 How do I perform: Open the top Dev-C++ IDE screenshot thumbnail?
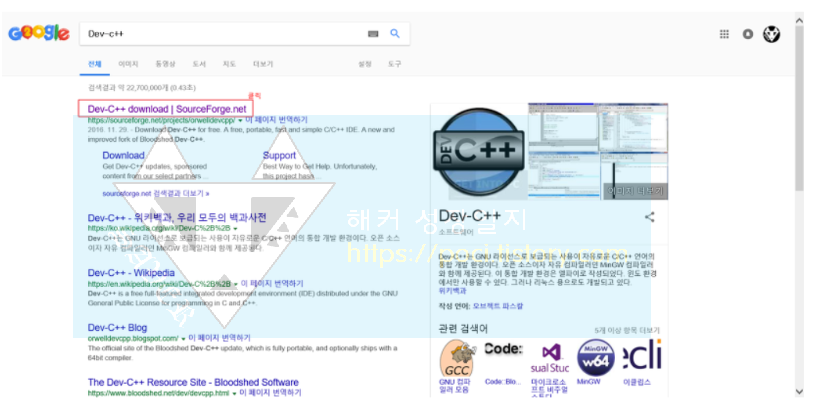point(563,127)
